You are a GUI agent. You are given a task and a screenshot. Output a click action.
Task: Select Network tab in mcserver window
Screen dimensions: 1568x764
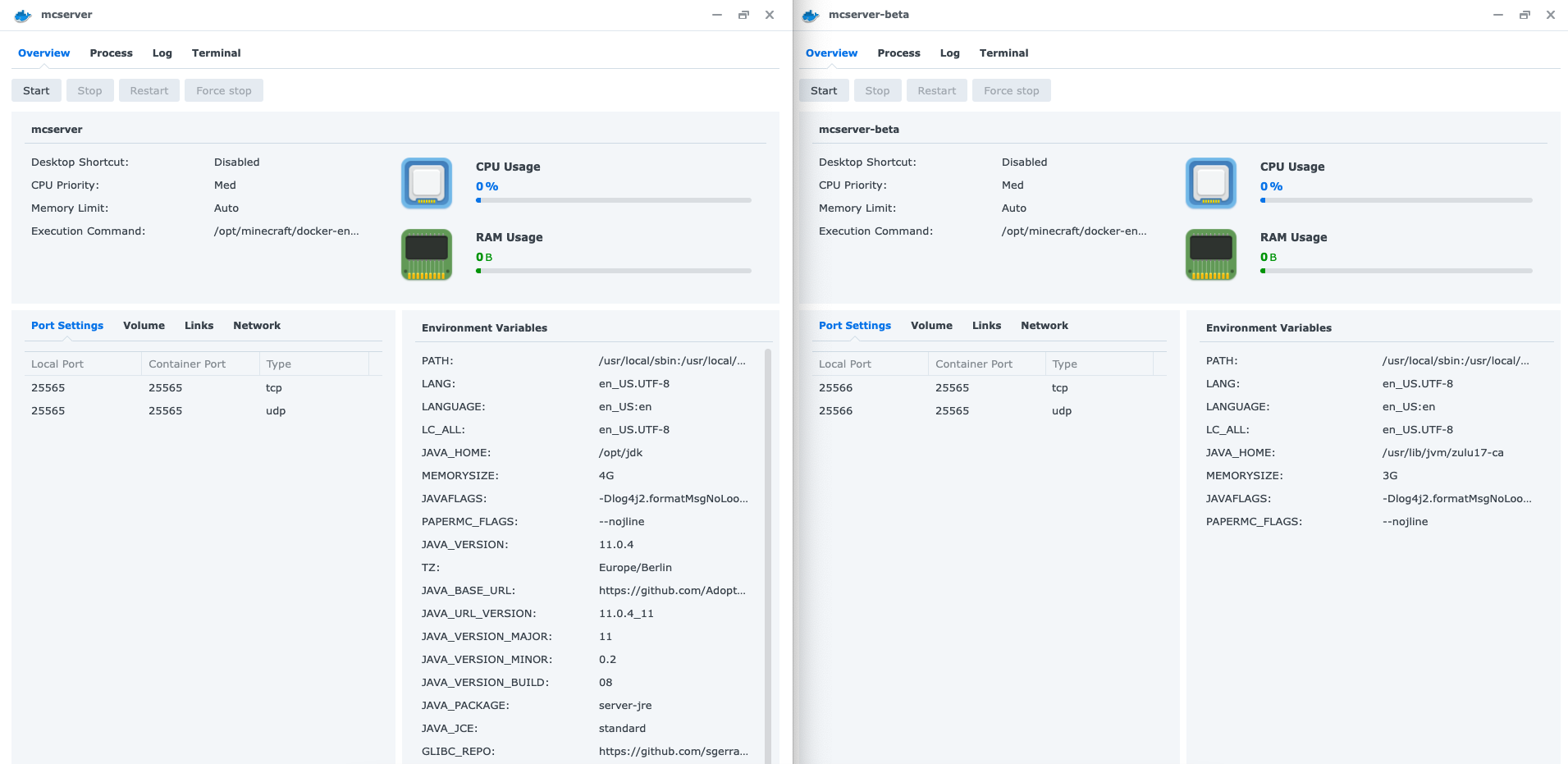[x=257, y=326]
